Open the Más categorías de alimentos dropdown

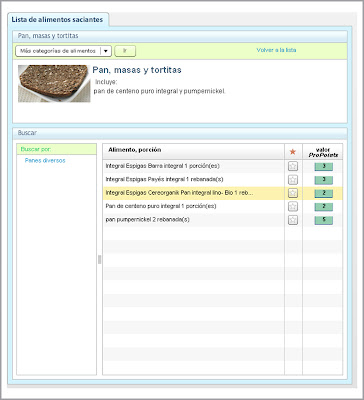coord(63,51)
